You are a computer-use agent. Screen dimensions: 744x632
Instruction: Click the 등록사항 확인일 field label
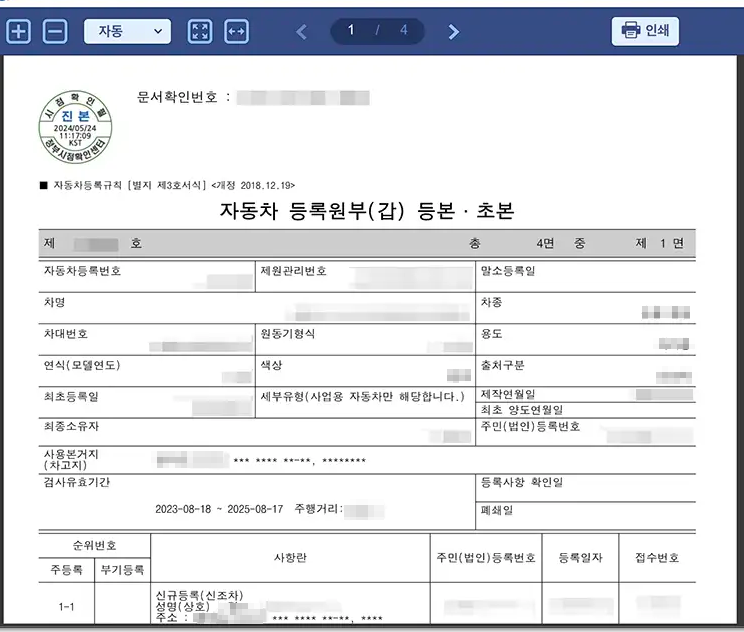coord(521,483)
